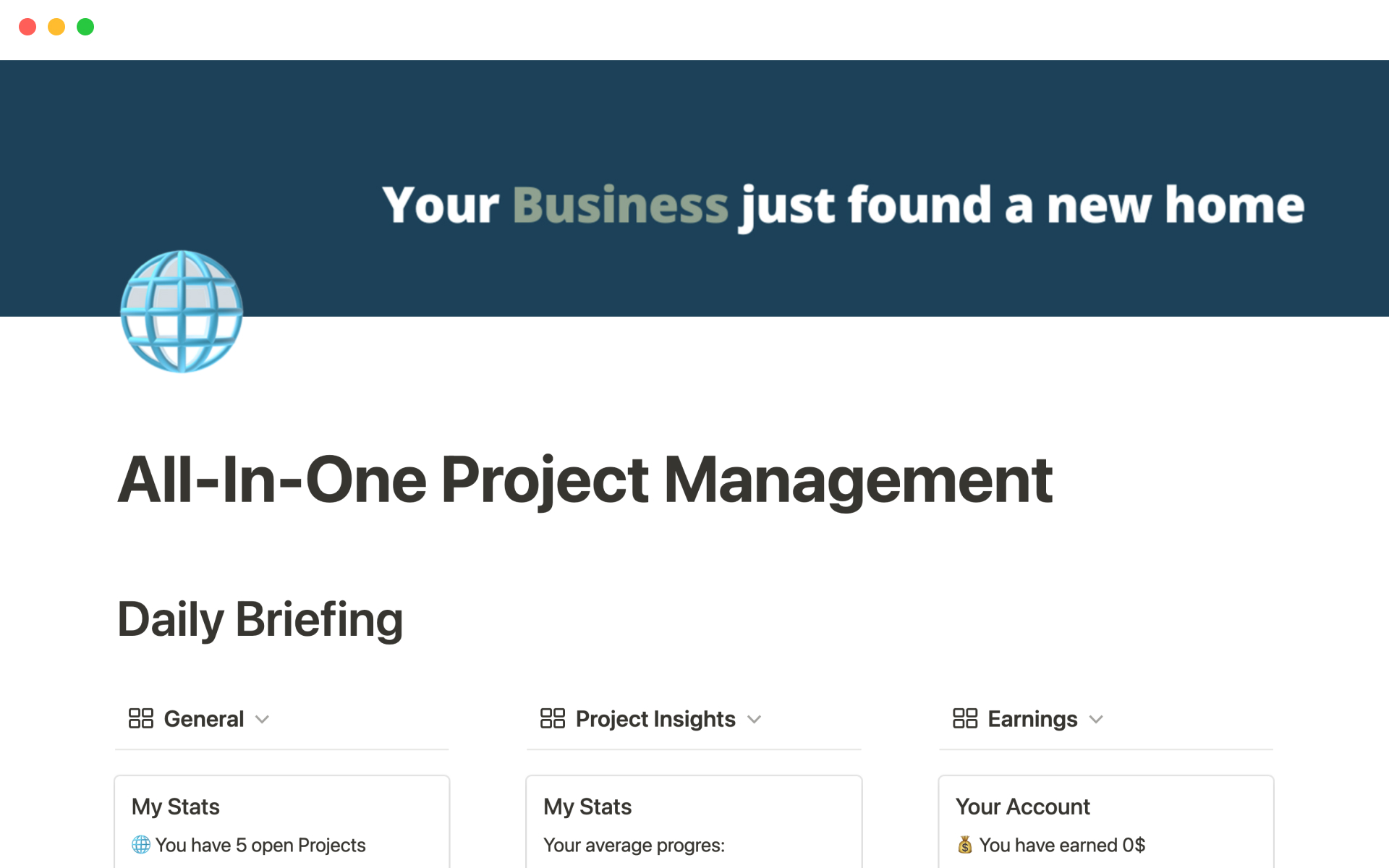This screenshot has width=1389, height=868.
Task: Click the large globe page icon
Action: (182, 311)
